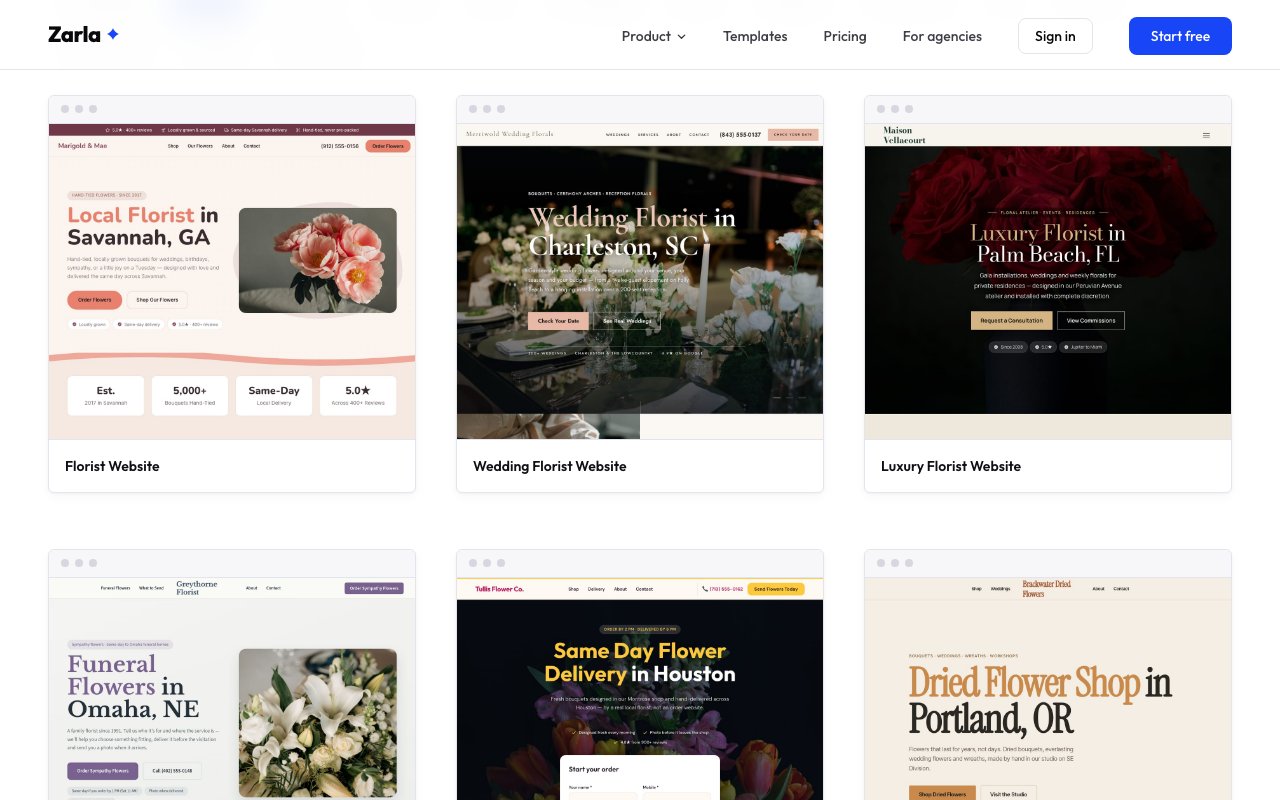Screen dimensions: 1280x800
Task: Click the Wedding Florist Website title text
Action: coord(550,466)
